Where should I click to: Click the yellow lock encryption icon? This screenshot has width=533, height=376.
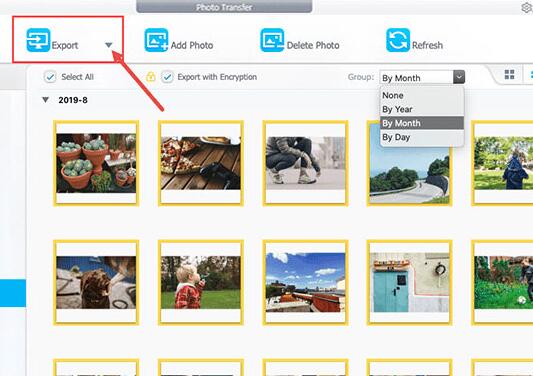[151, 77]
